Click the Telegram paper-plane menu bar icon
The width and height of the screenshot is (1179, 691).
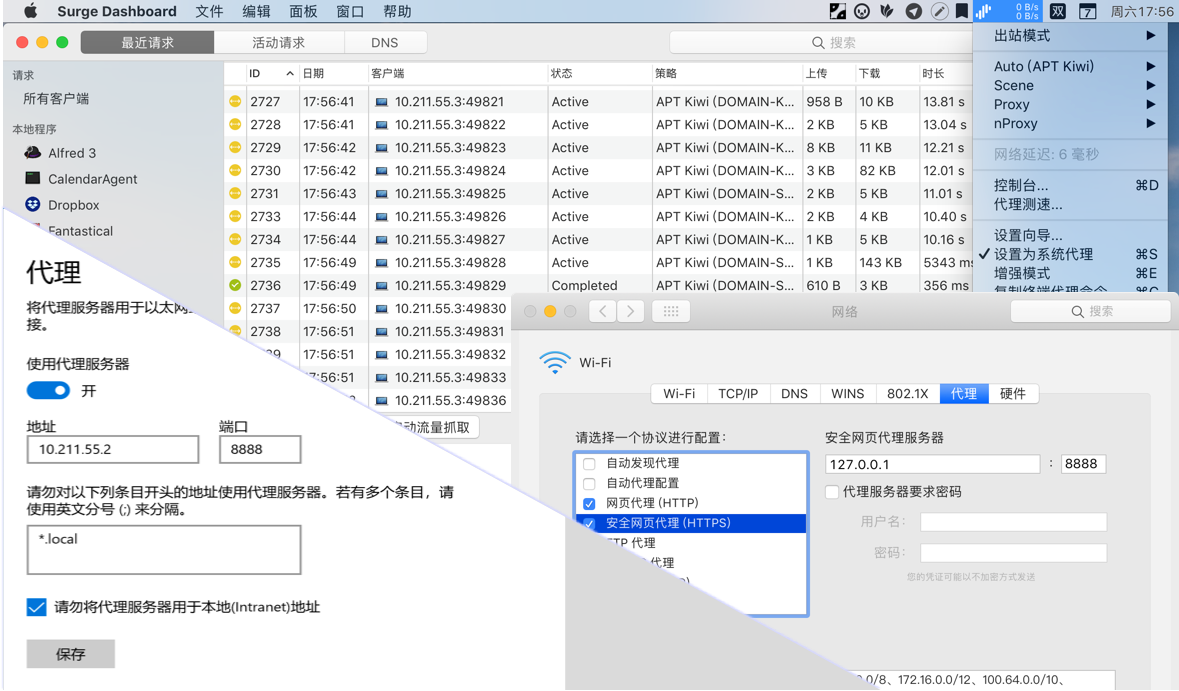click(x=914, y=11)
